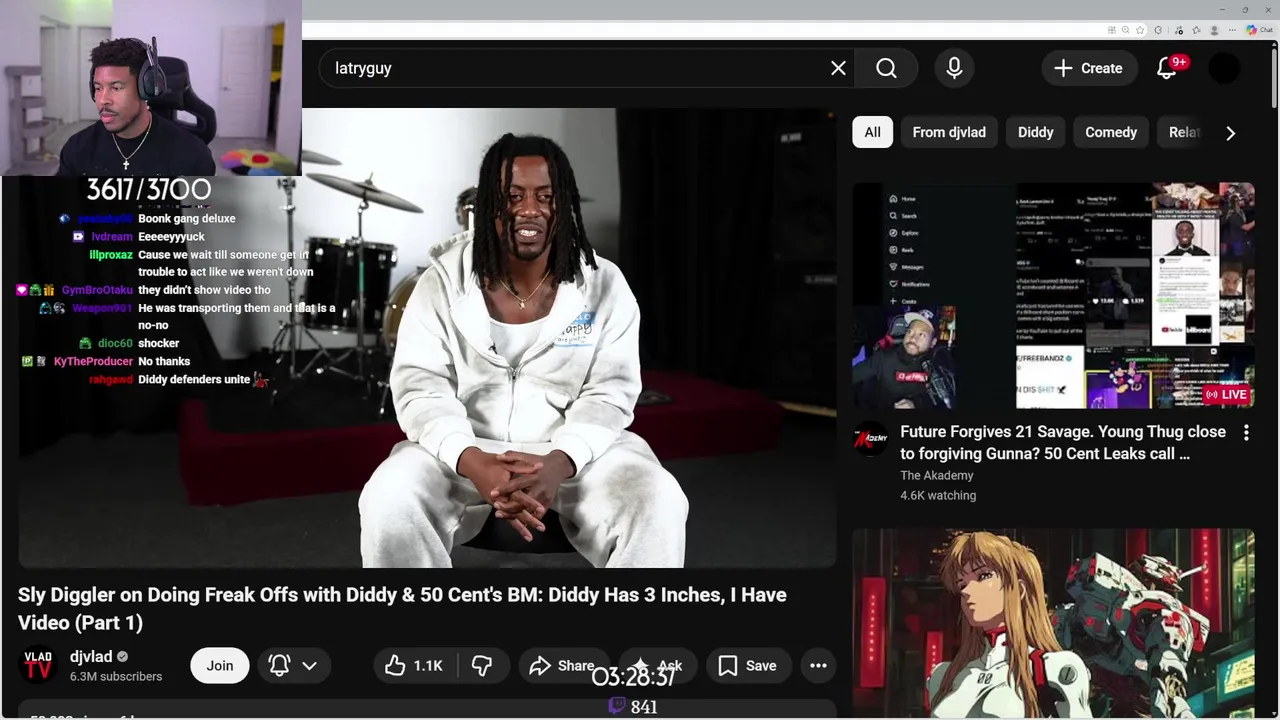Open The Akademy channel name link
Viewport: 1280px width, 720px height.
(x=936, y=475)
